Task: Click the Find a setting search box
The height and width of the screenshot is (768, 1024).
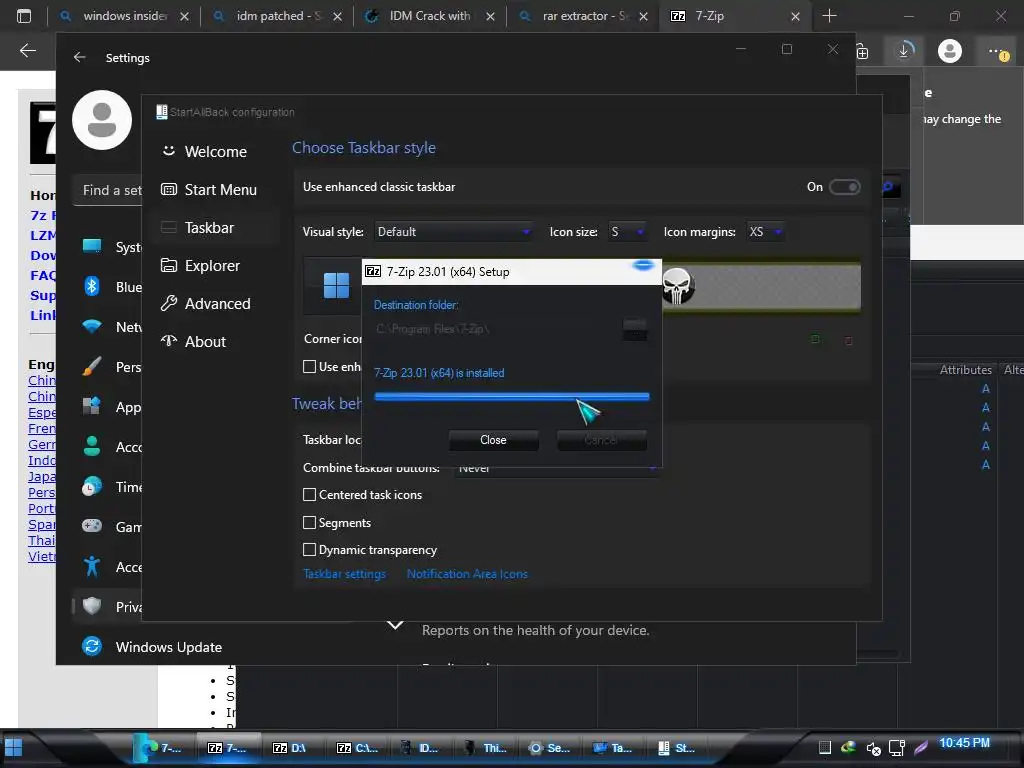Action: (x=108, y=191)
